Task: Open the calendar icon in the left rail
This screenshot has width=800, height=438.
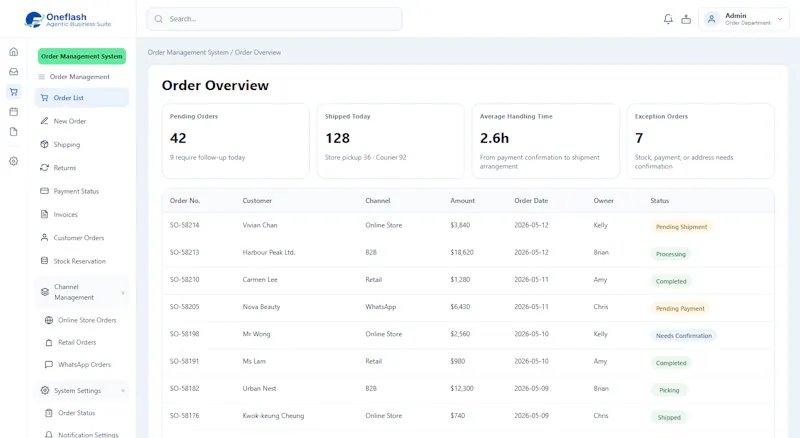Action: point(14,112)
